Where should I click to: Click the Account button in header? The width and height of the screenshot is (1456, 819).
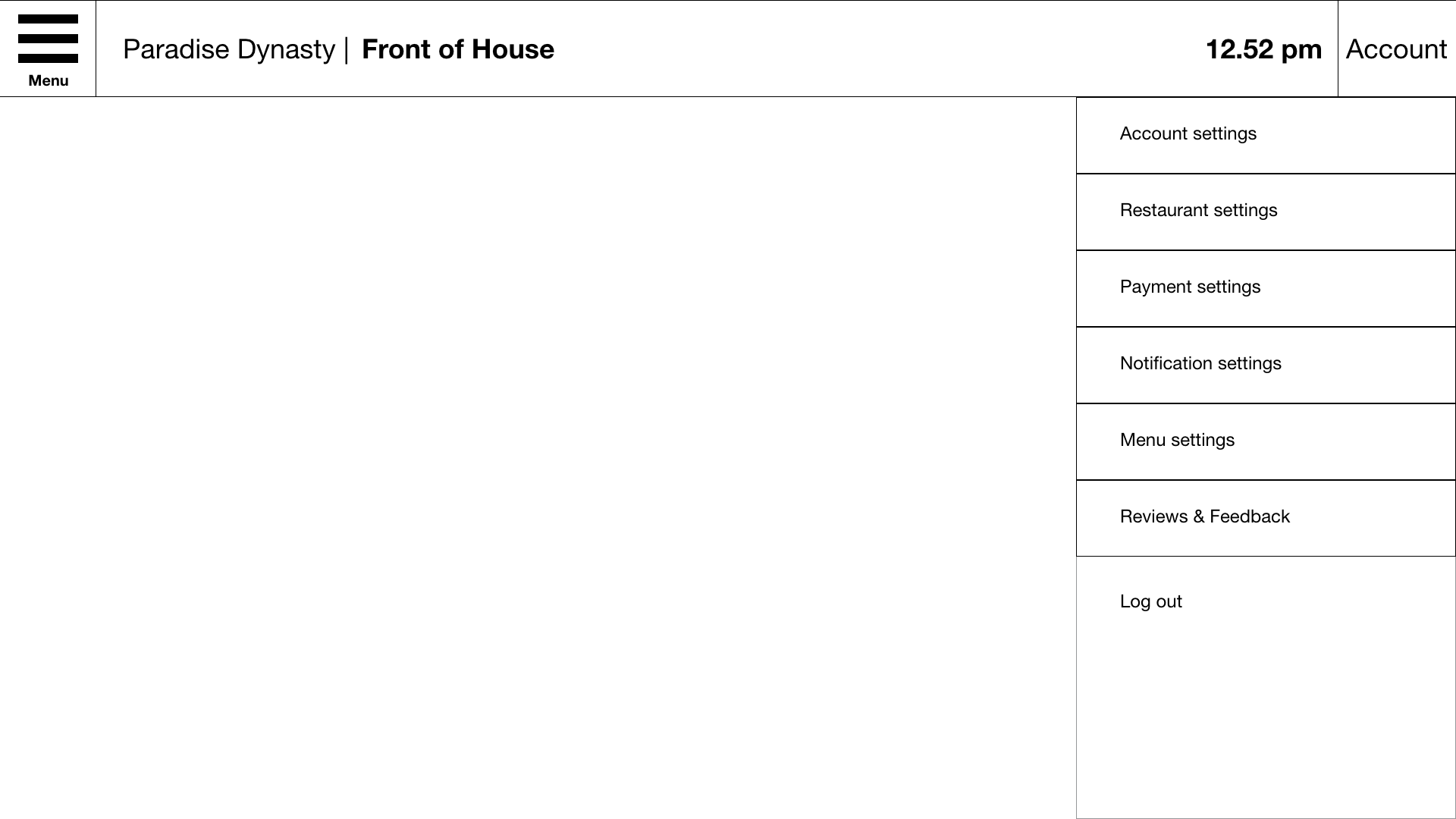pos(1397,48)
